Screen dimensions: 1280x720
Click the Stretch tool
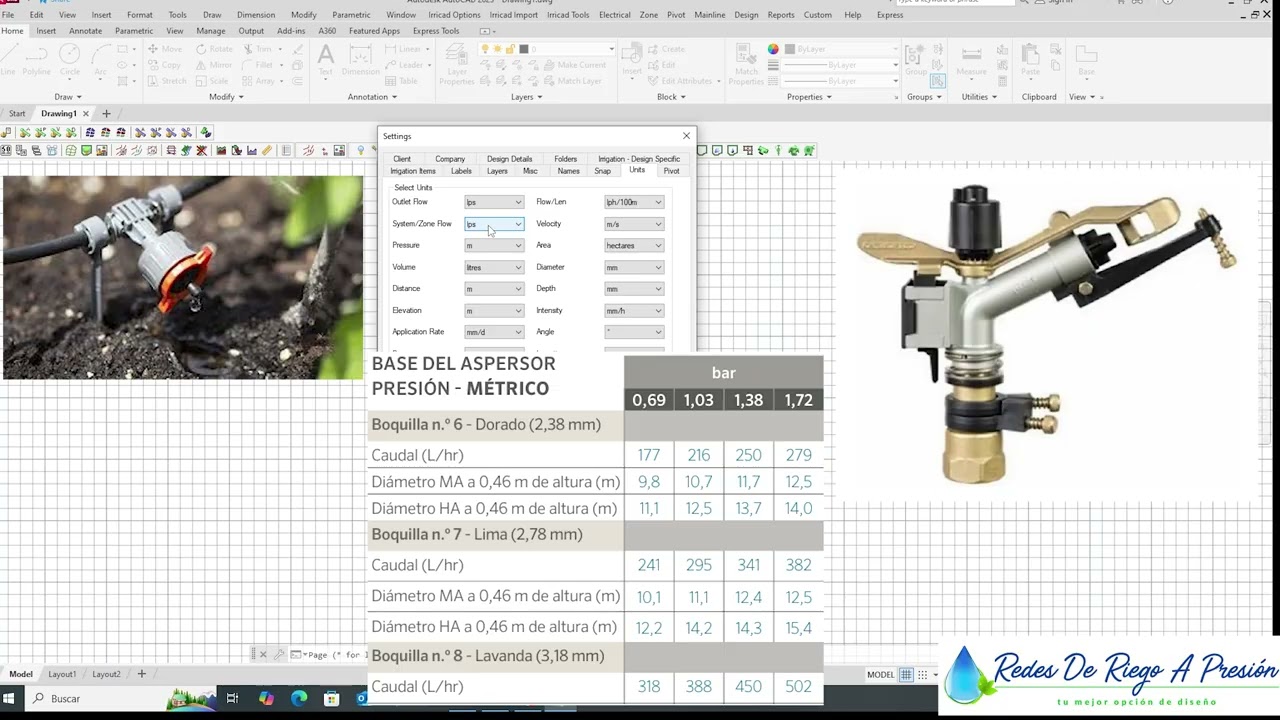point(166,81)
